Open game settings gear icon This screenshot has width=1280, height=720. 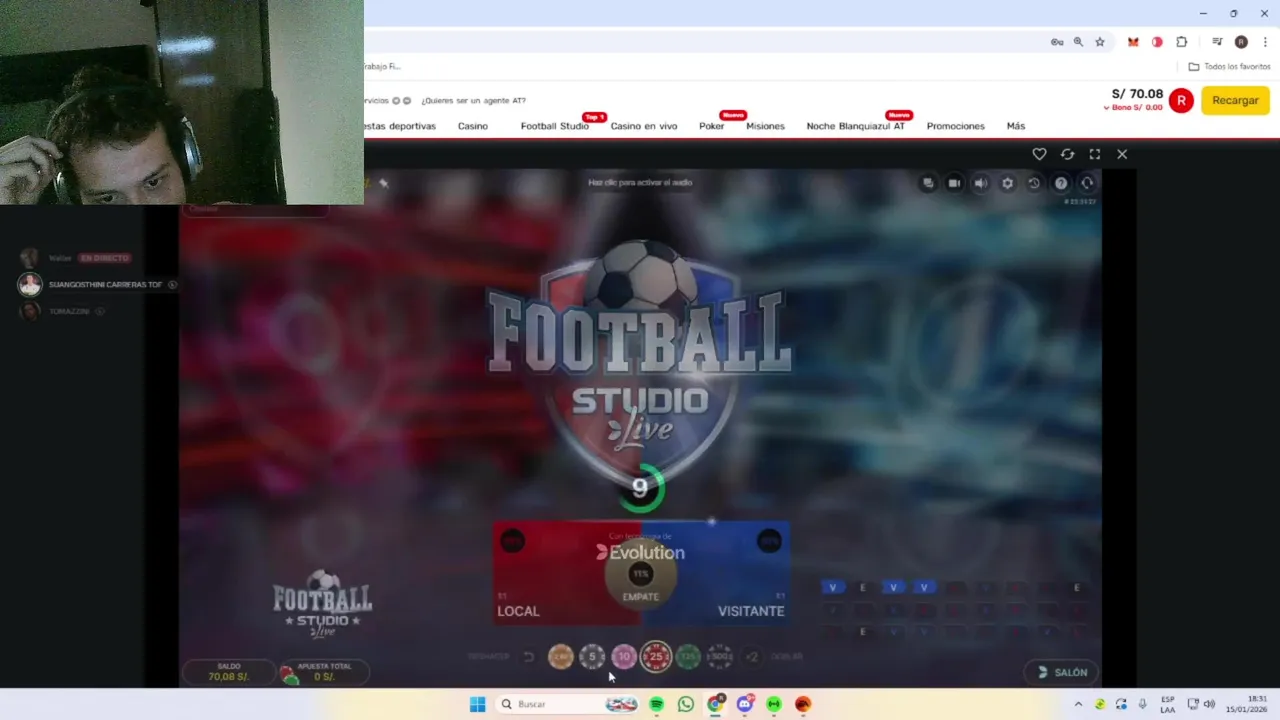pos(1008,183)
